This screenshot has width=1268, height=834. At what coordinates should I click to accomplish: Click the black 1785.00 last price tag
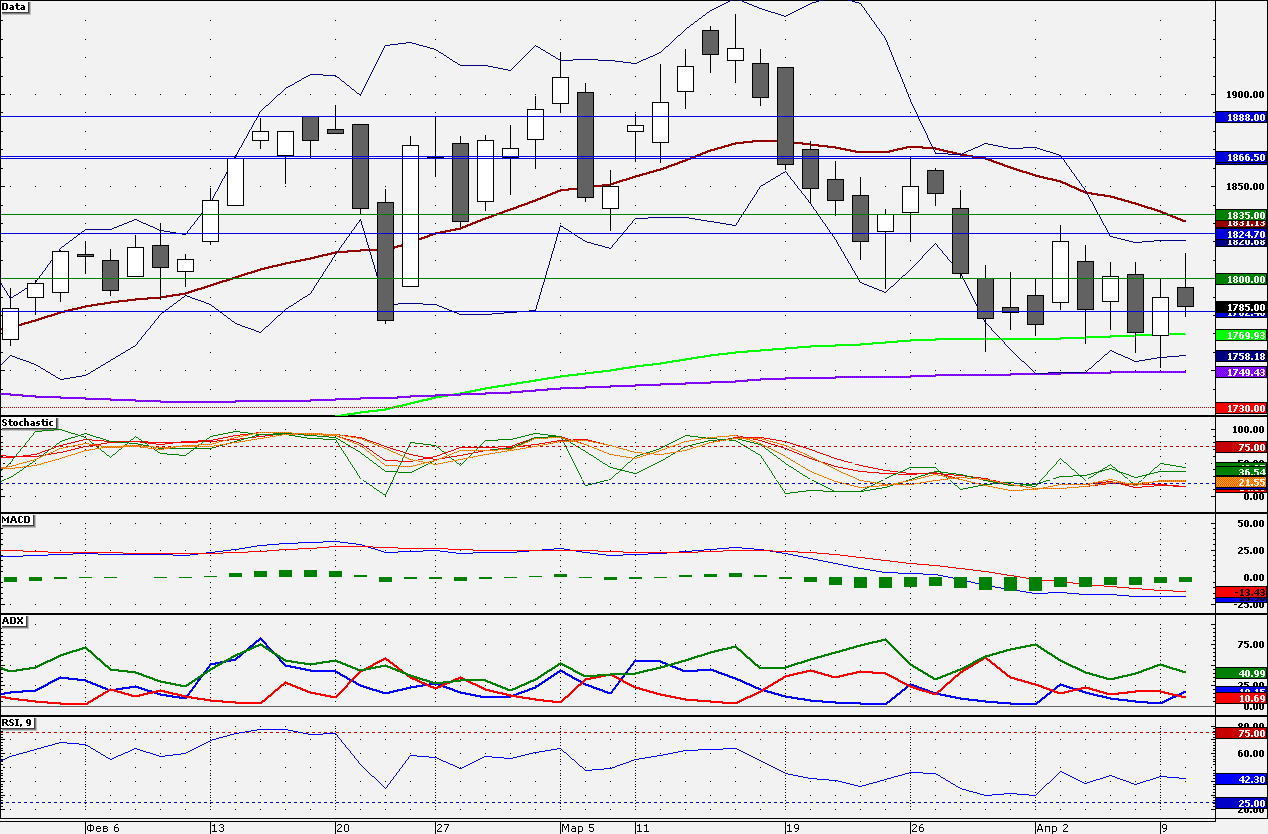click(x=1241, y=307)
